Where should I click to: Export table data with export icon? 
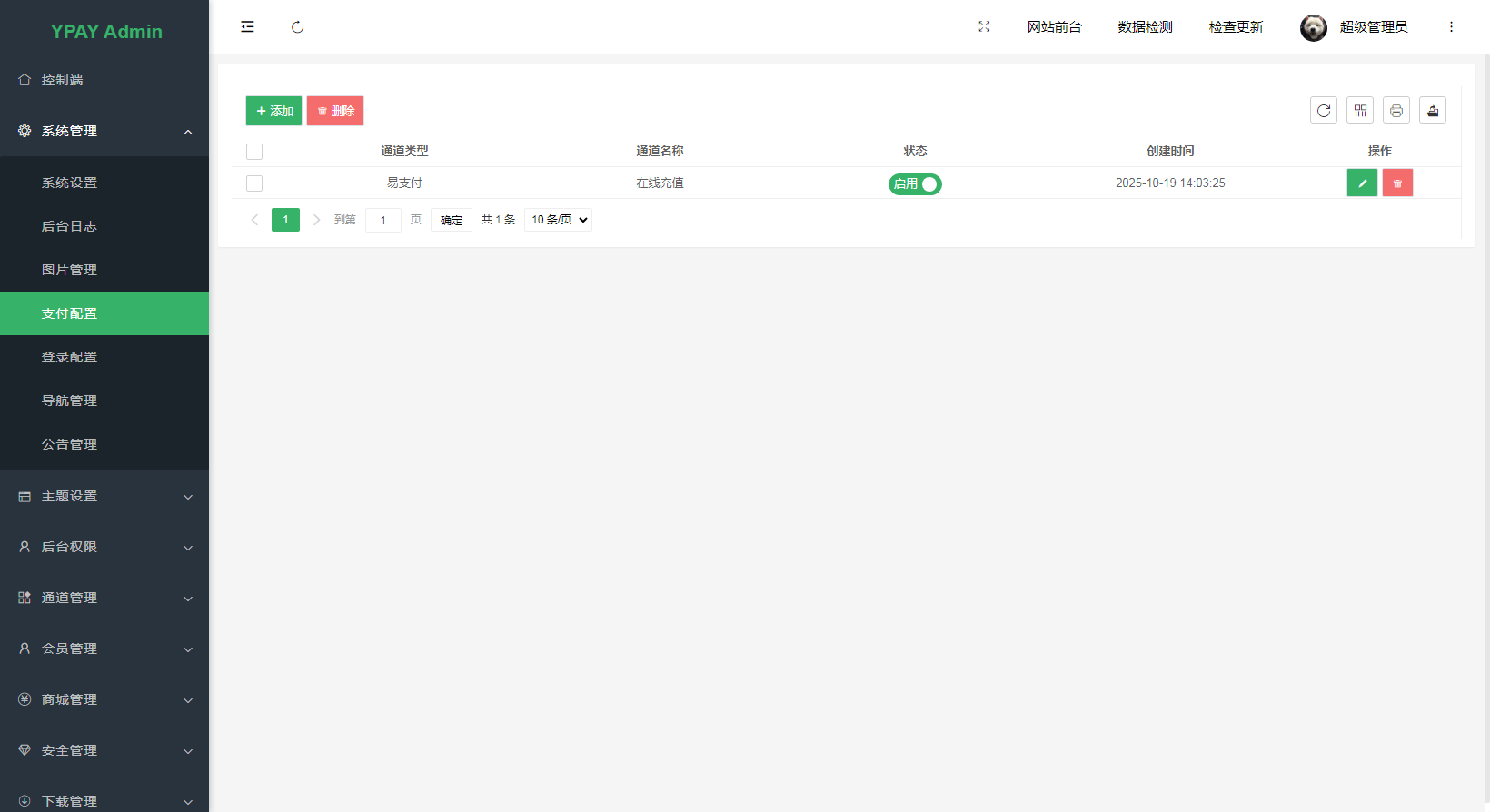1433,111
